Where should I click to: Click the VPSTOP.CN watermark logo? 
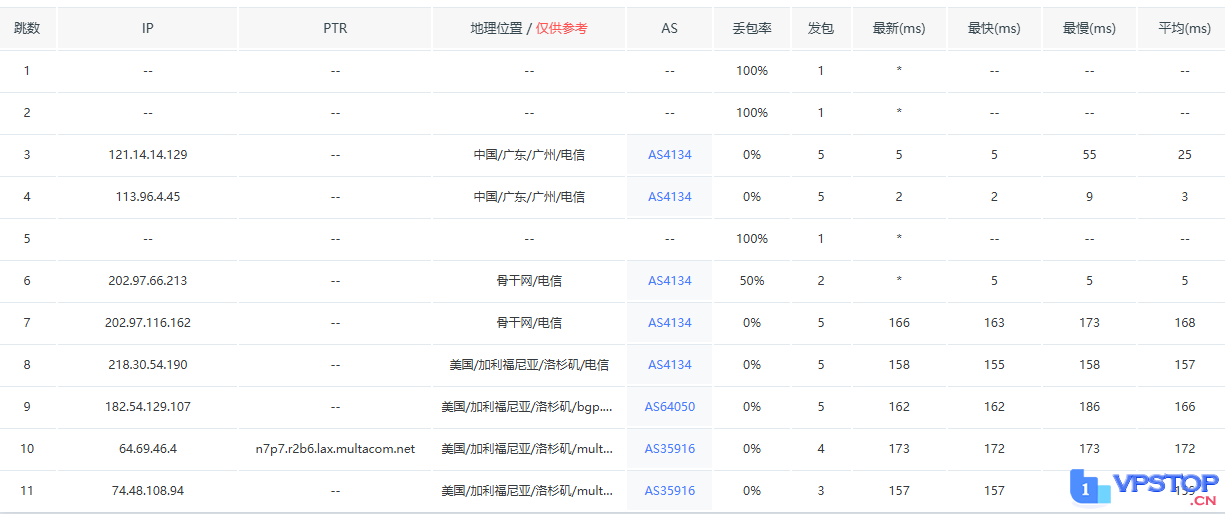tap(1145, 488)
